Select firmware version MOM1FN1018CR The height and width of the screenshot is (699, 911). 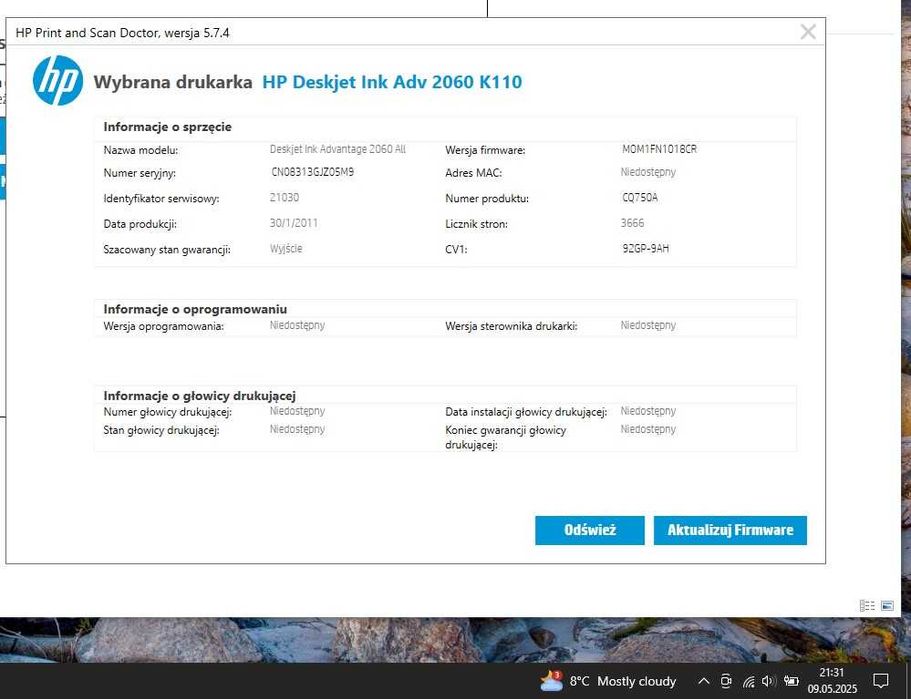click(659, 149)
